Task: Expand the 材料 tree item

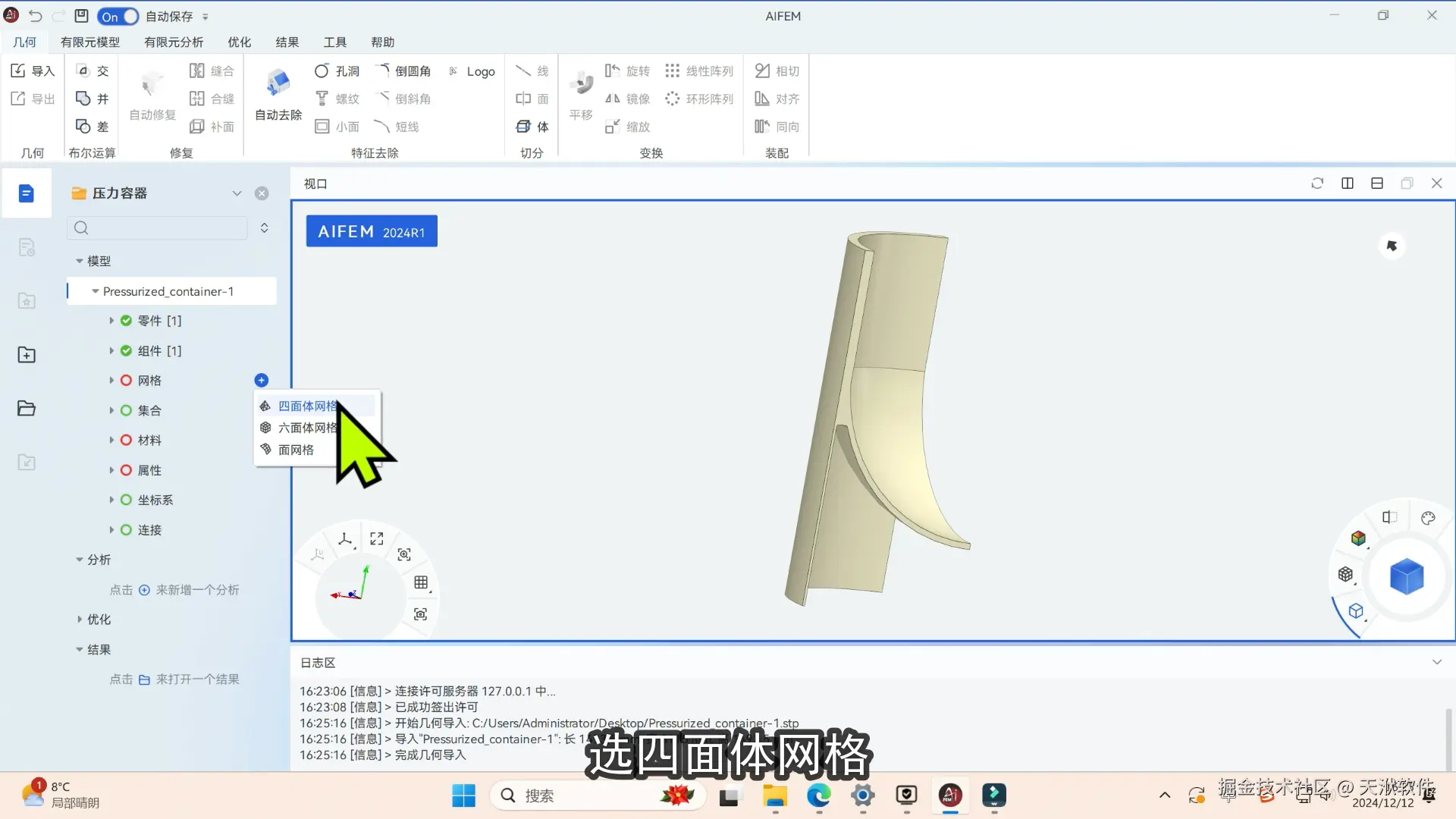Action: tap(113, 440)
